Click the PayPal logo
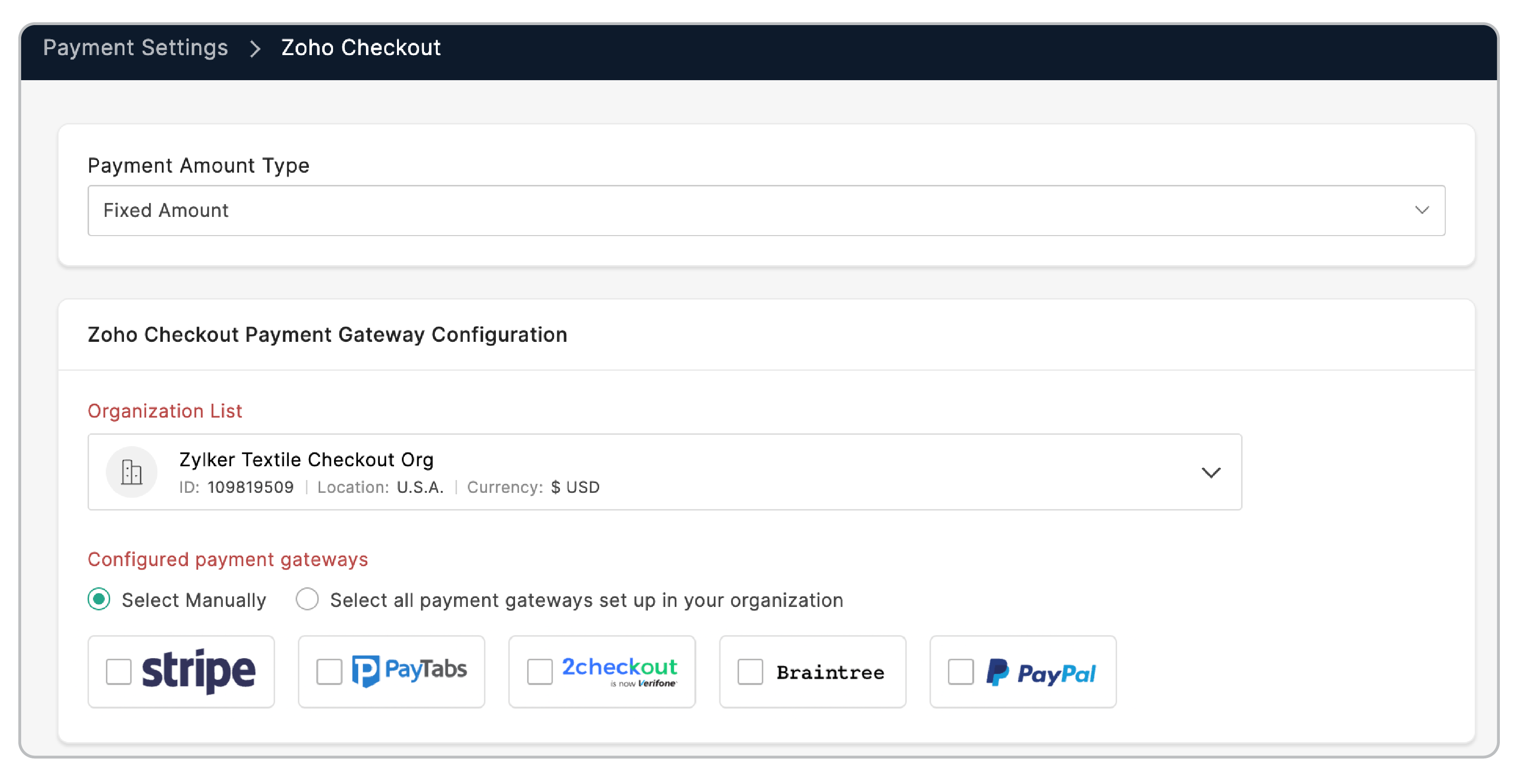Screen dimensions: 1521x784 tap(1041, 672)
